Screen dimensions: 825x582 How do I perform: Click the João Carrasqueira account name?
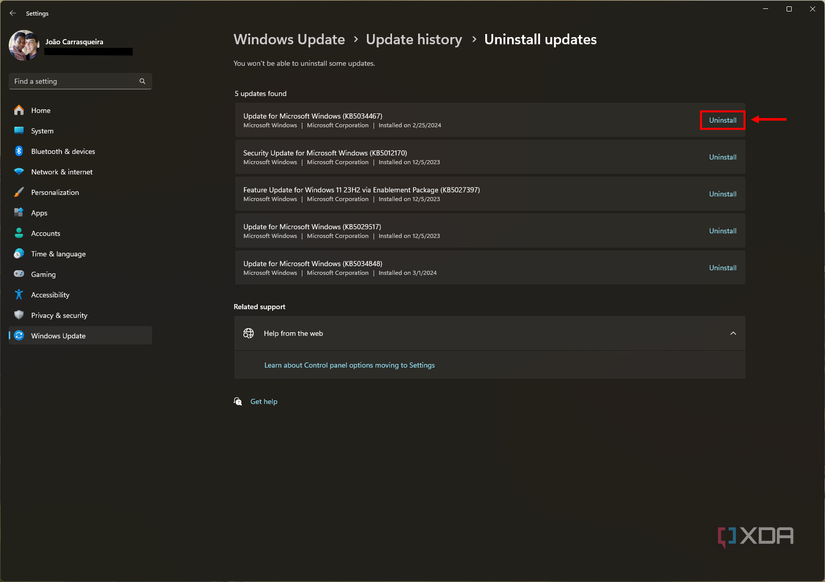(74, 42)
